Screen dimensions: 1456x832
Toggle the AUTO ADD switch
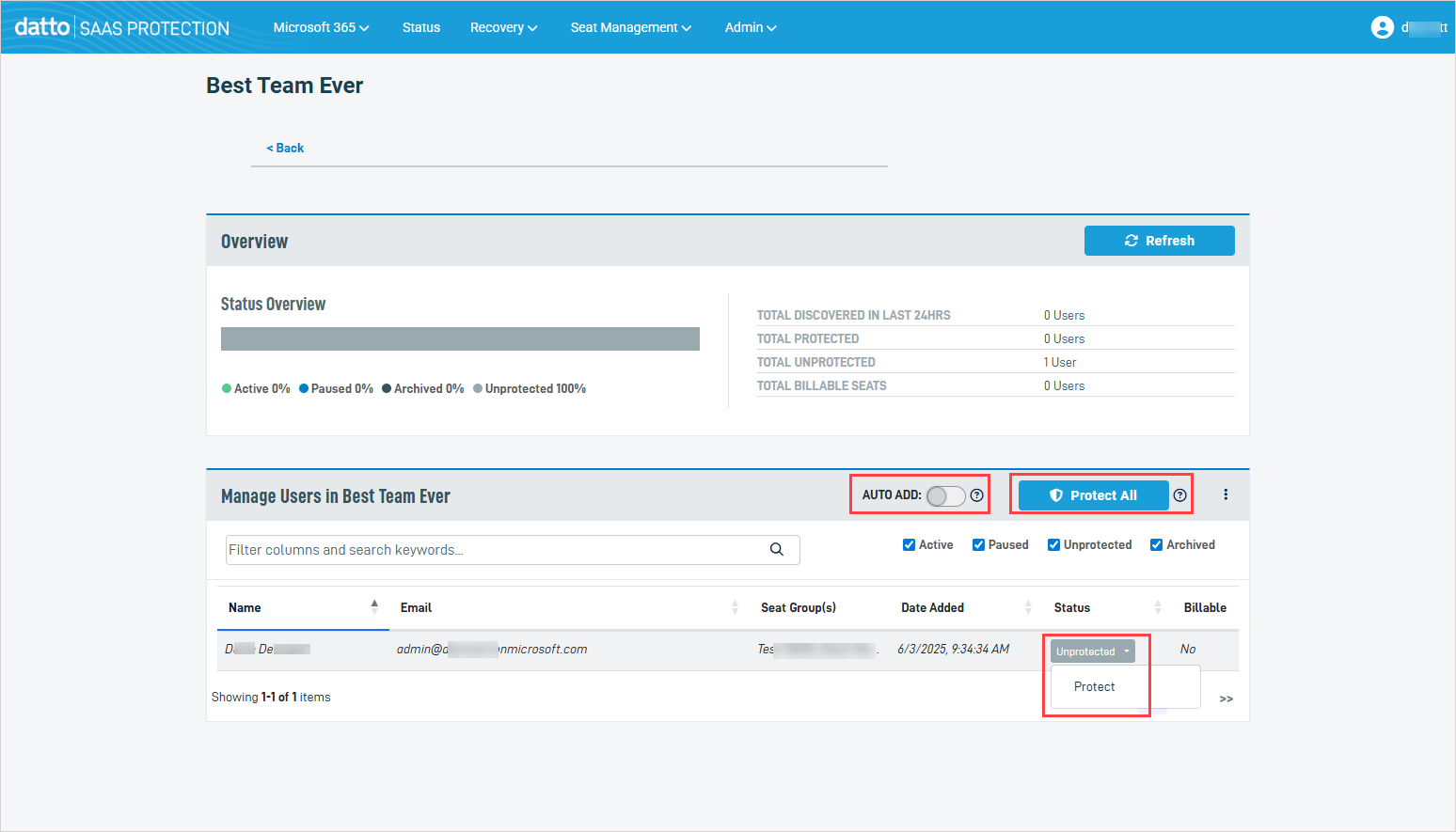tap(945, 495)
